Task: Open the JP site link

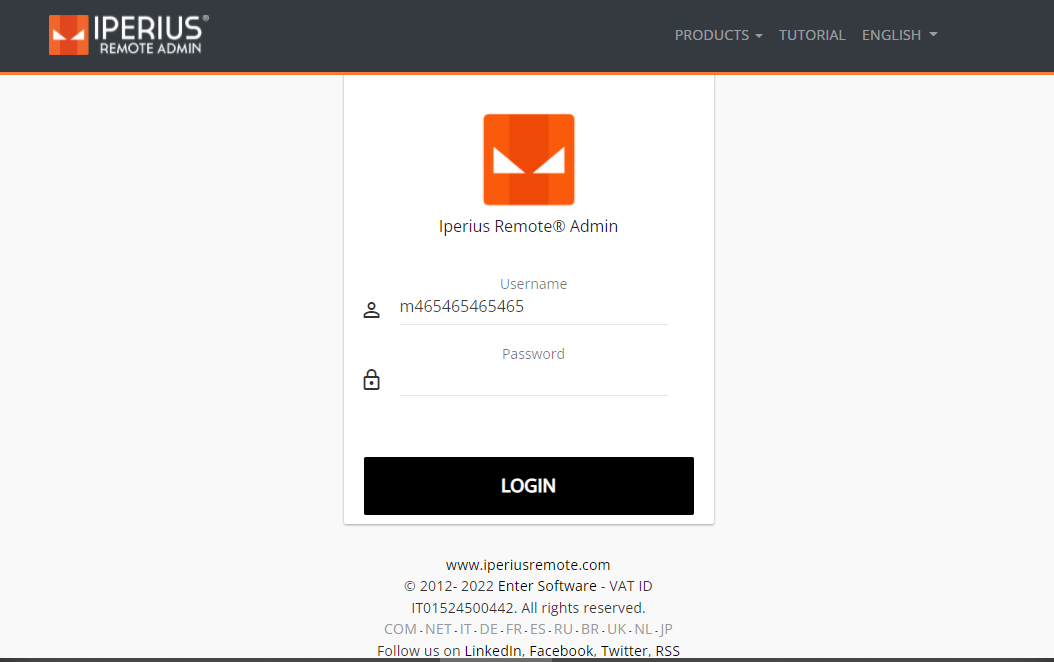Action: click(x=666, y=629)
